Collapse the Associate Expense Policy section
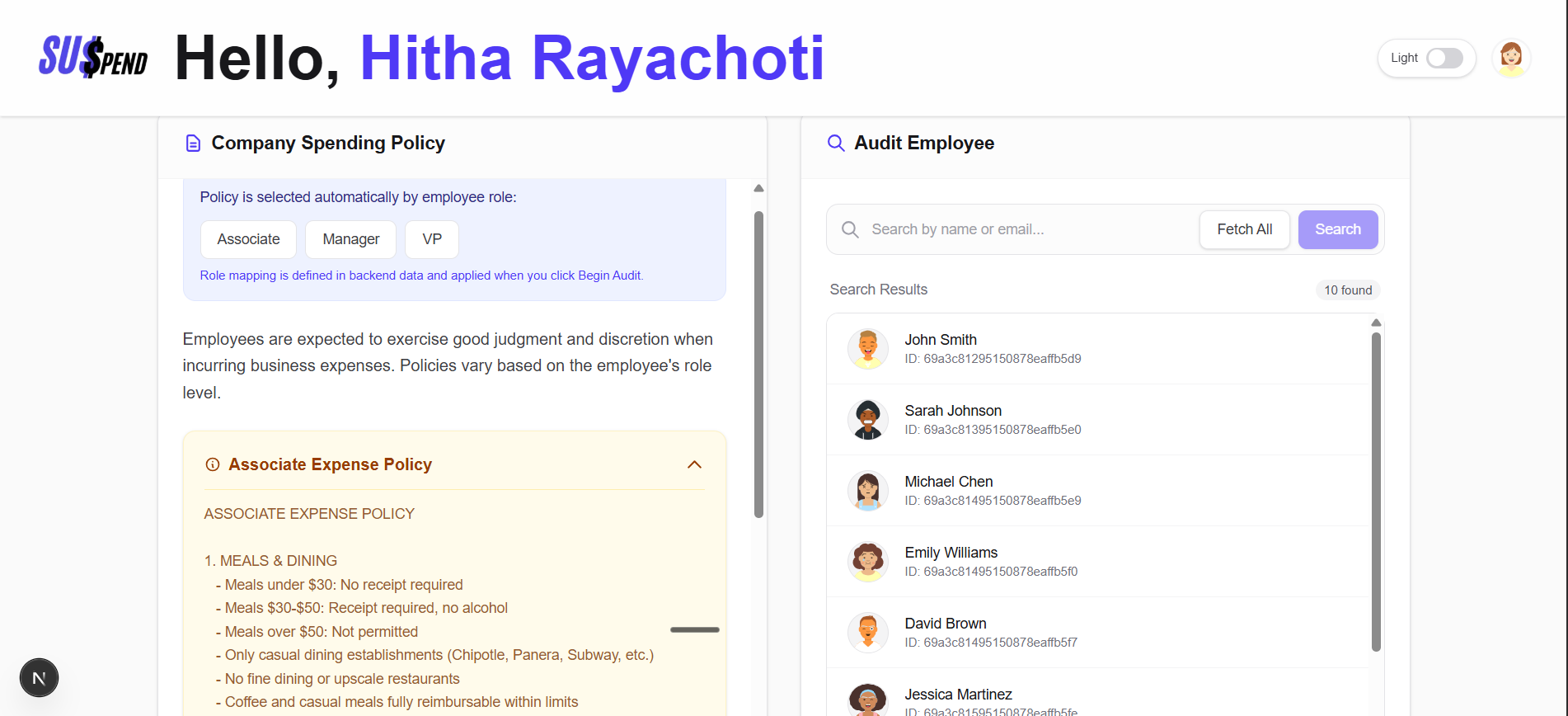 (695, 464)
